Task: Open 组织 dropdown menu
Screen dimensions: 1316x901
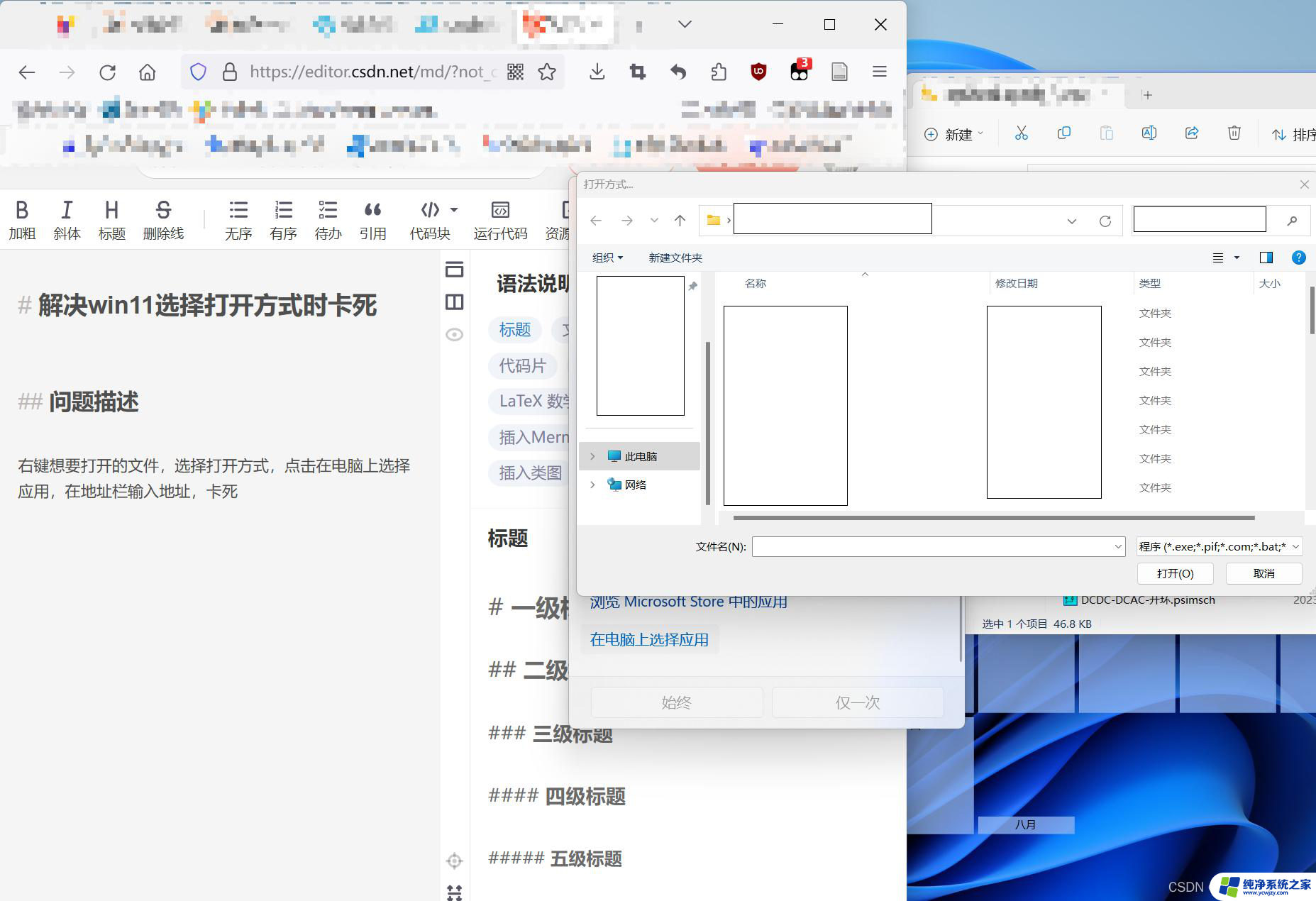Action: click(x=607, y=258)
